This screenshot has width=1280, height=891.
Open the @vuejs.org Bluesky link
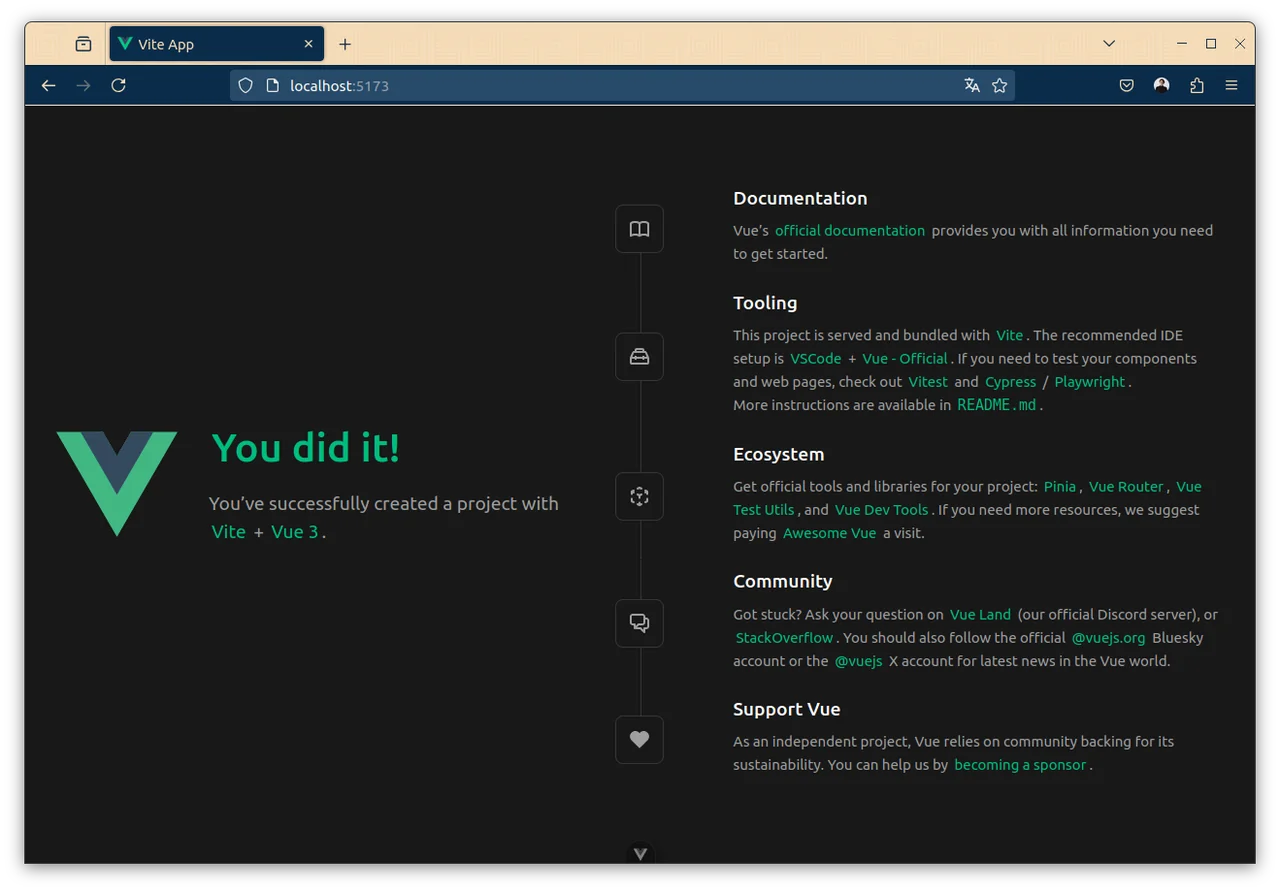(x=1108, y=638)
